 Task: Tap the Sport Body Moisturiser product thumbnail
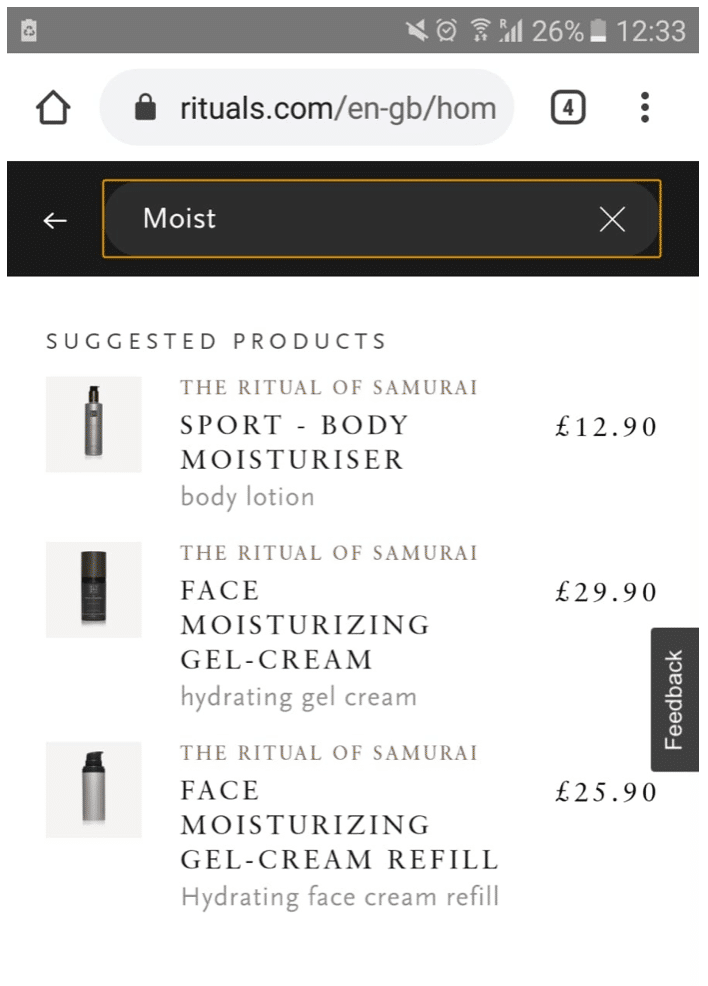[94, 424]
